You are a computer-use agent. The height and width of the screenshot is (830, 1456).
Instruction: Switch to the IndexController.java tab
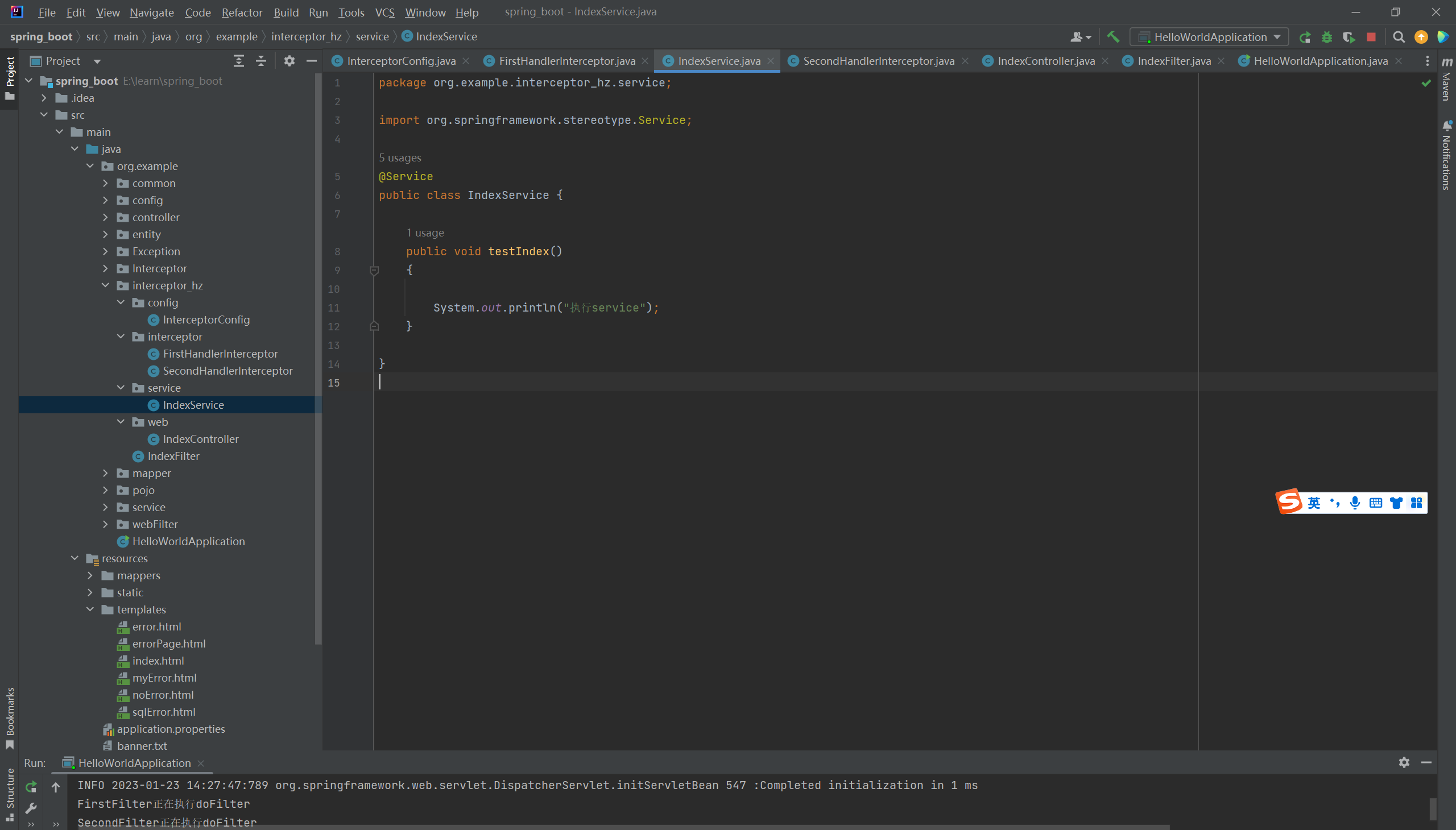click(x=1045, y=61)
